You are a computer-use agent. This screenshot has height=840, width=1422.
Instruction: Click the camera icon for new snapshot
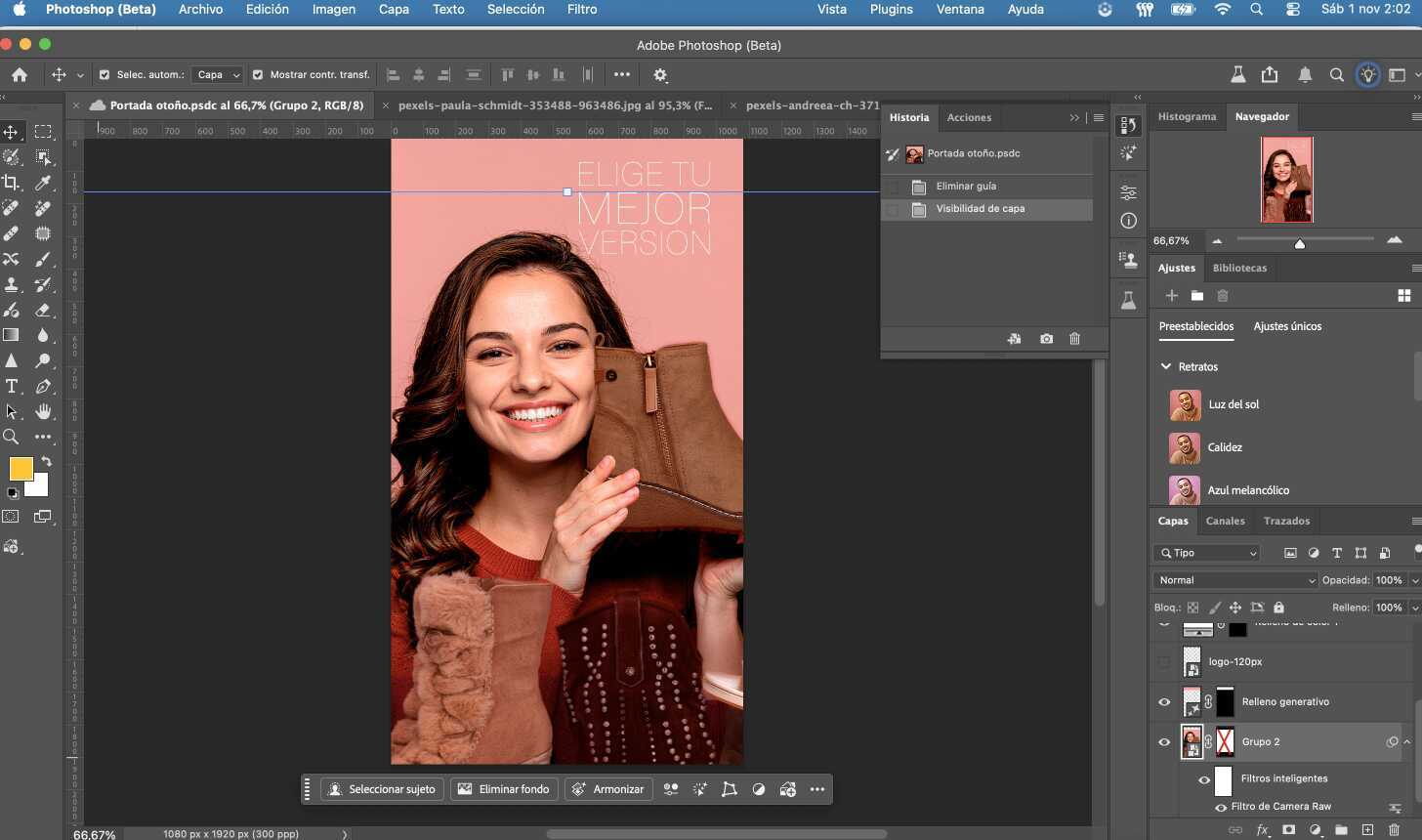(1046, 339)
